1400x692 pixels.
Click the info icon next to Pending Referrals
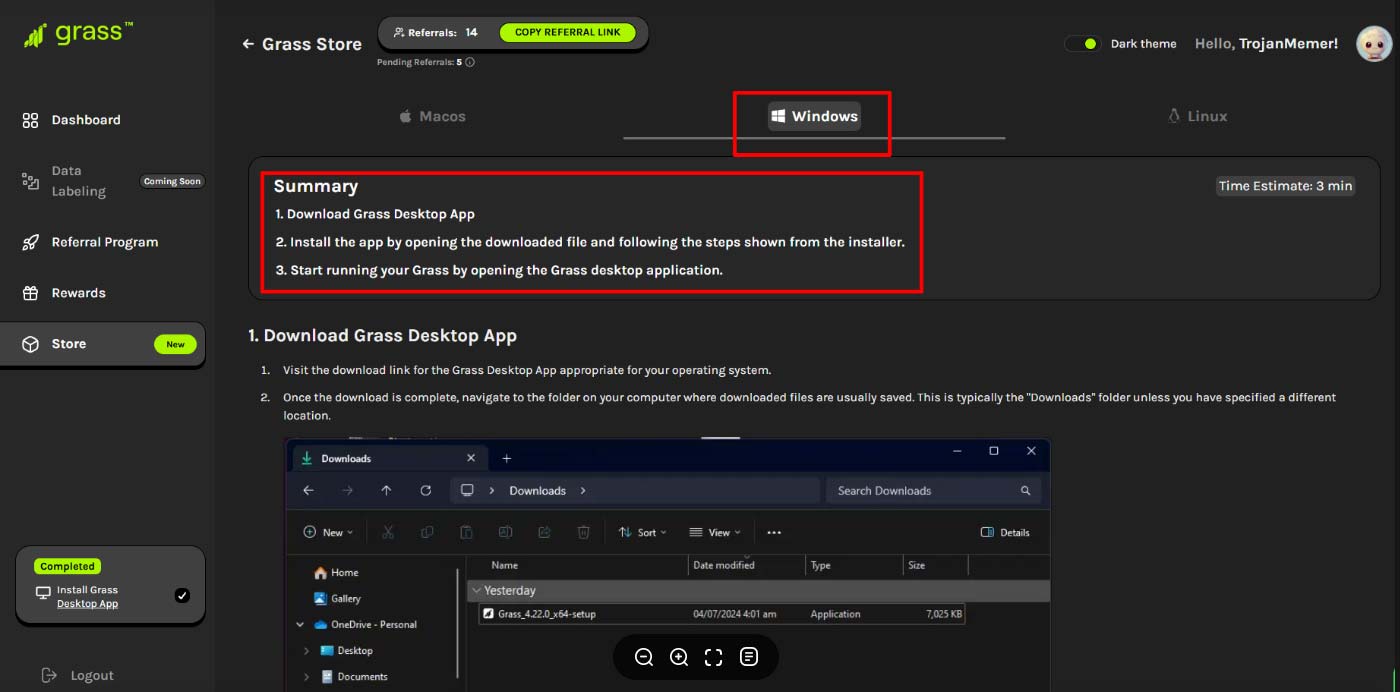click(x=470, y=62)
